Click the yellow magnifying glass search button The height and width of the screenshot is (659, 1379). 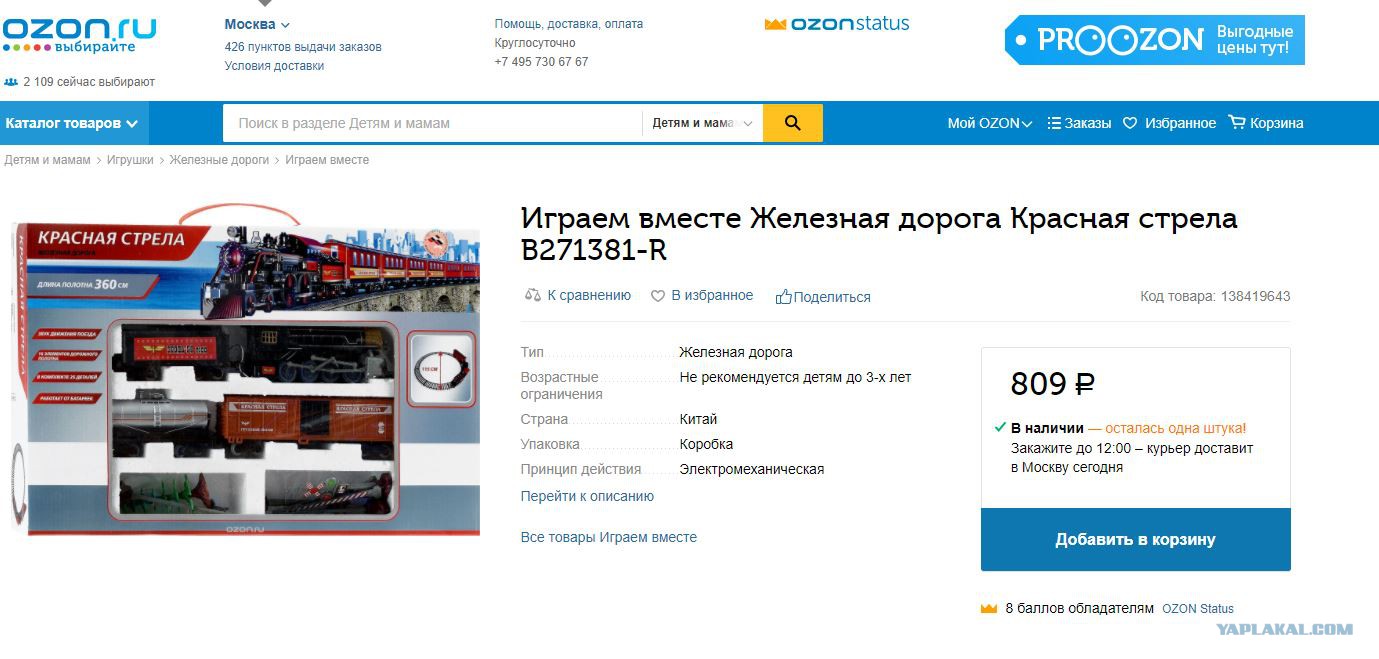tap(792, 123)
